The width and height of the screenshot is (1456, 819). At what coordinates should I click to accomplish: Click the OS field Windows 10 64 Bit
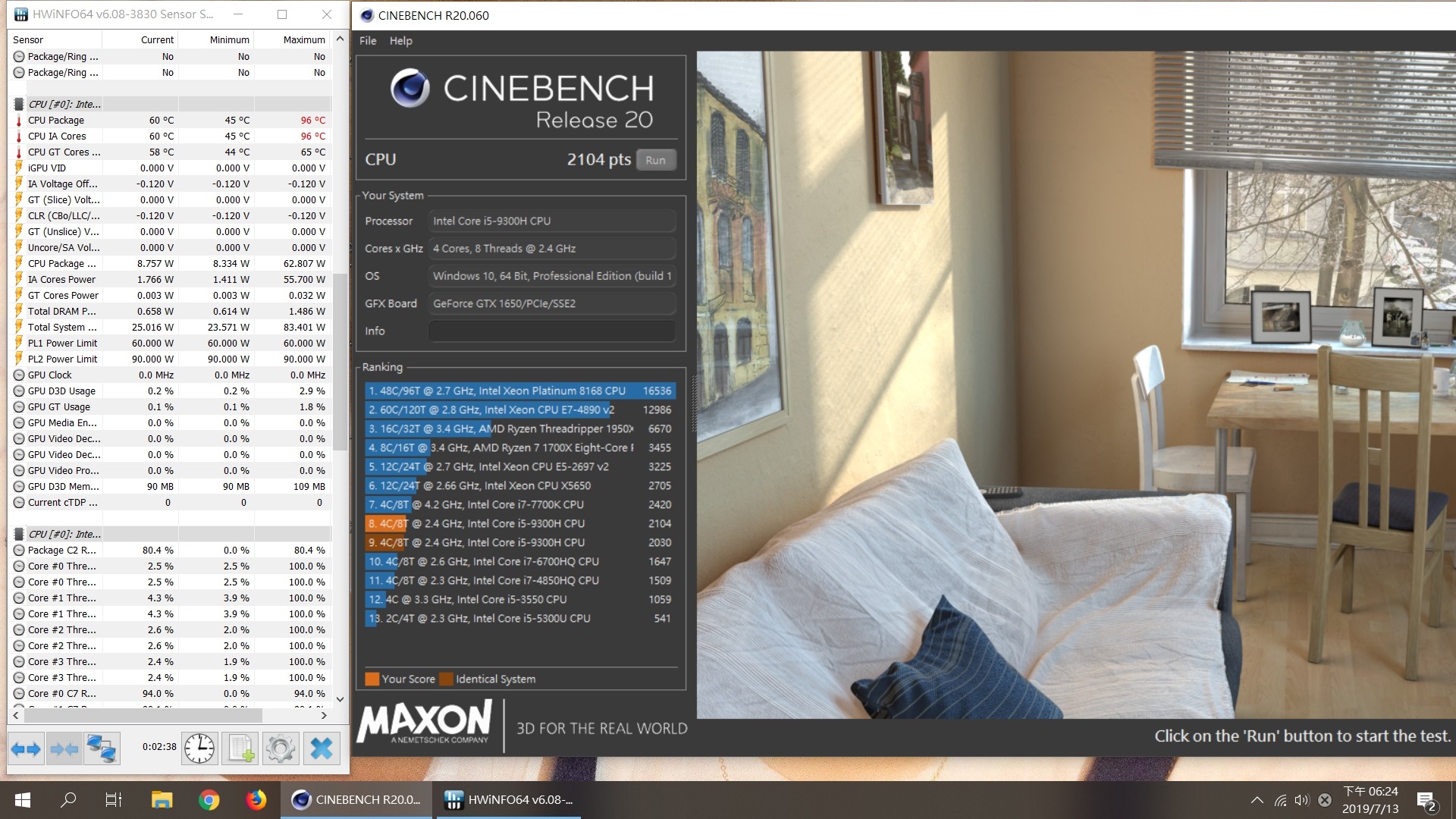551,276
